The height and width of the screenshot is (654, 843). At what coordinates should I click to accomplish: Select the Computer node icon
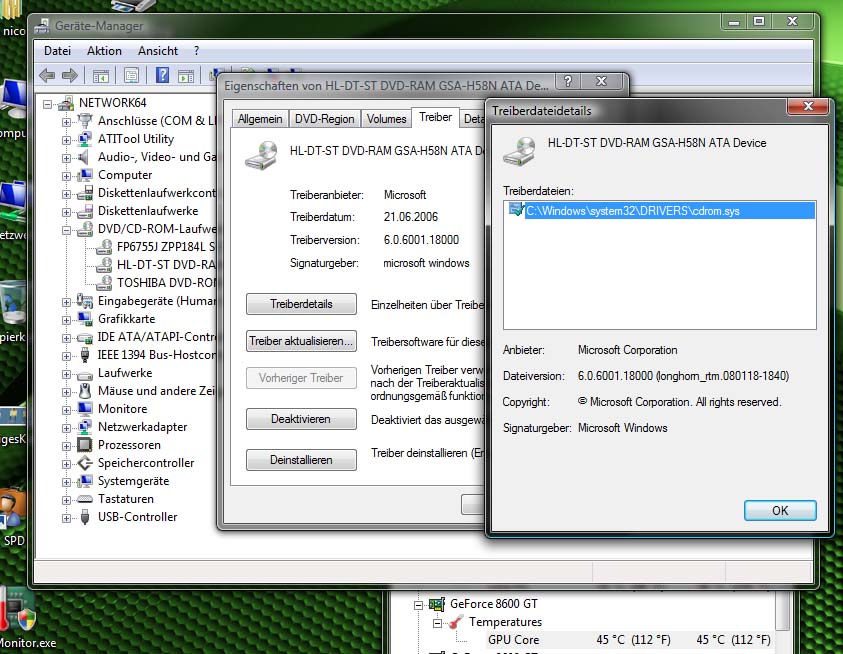[85, 175]
